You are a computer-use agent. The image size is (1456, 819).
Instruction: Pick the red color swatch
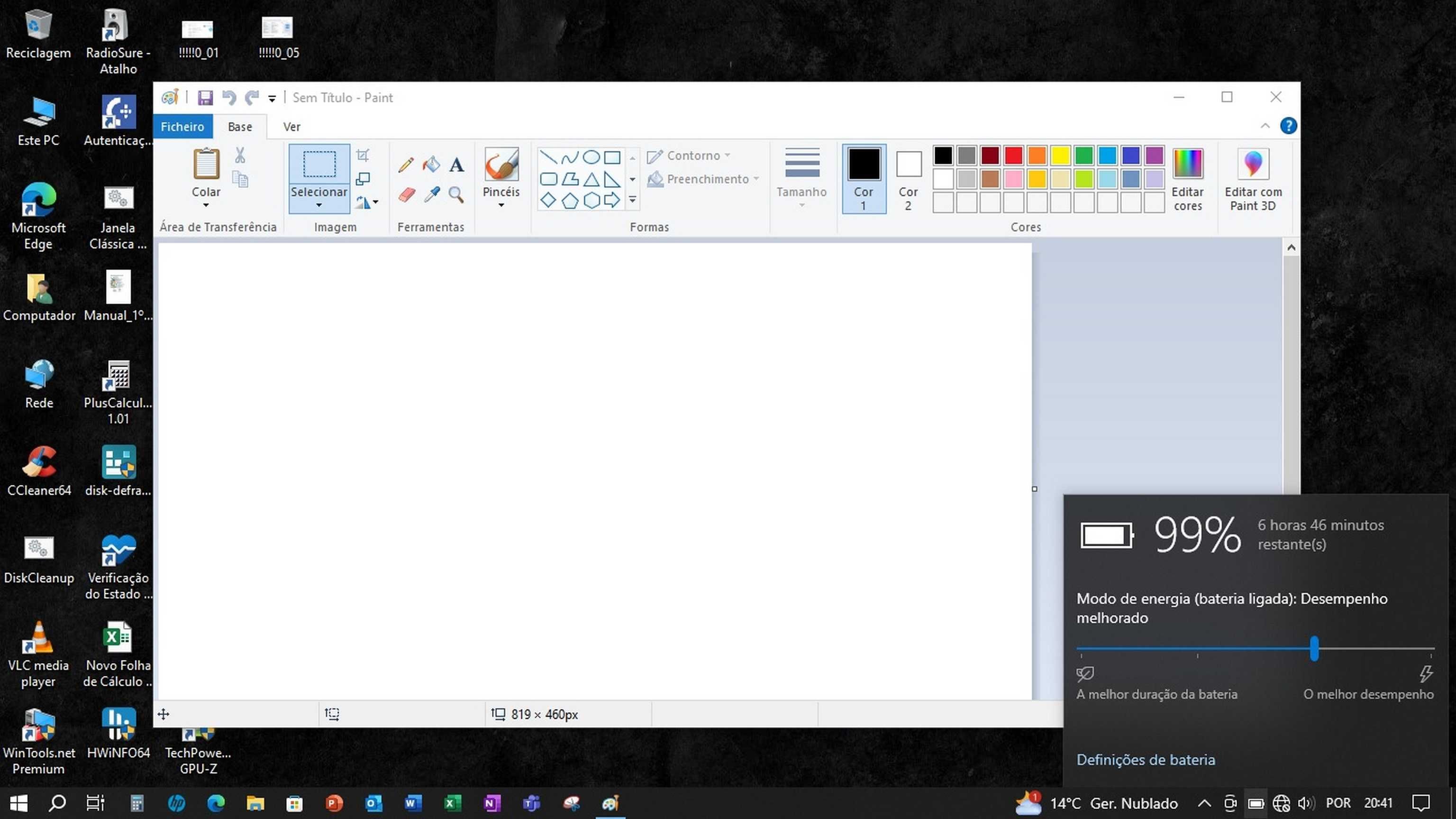pyautogui.click(x=1013, y=155)
